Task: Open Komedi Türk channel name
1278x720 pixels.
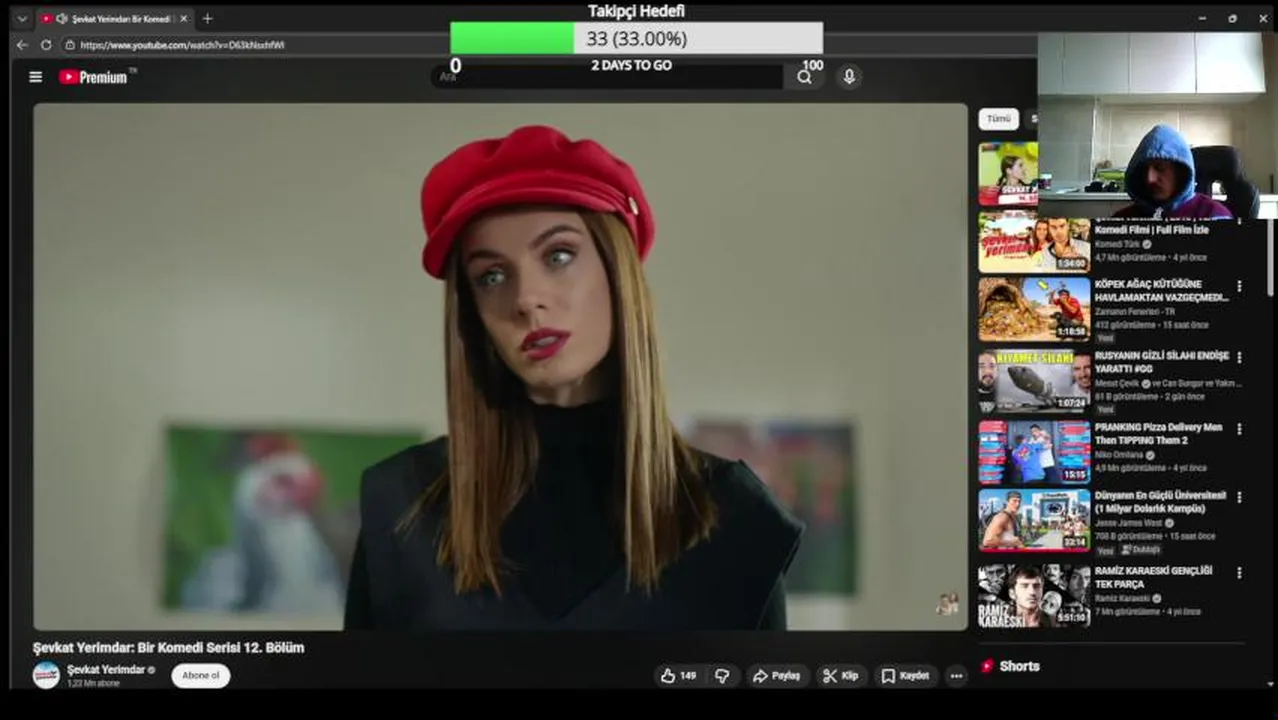Action: pyautogui.click(x=1118, y=244)
